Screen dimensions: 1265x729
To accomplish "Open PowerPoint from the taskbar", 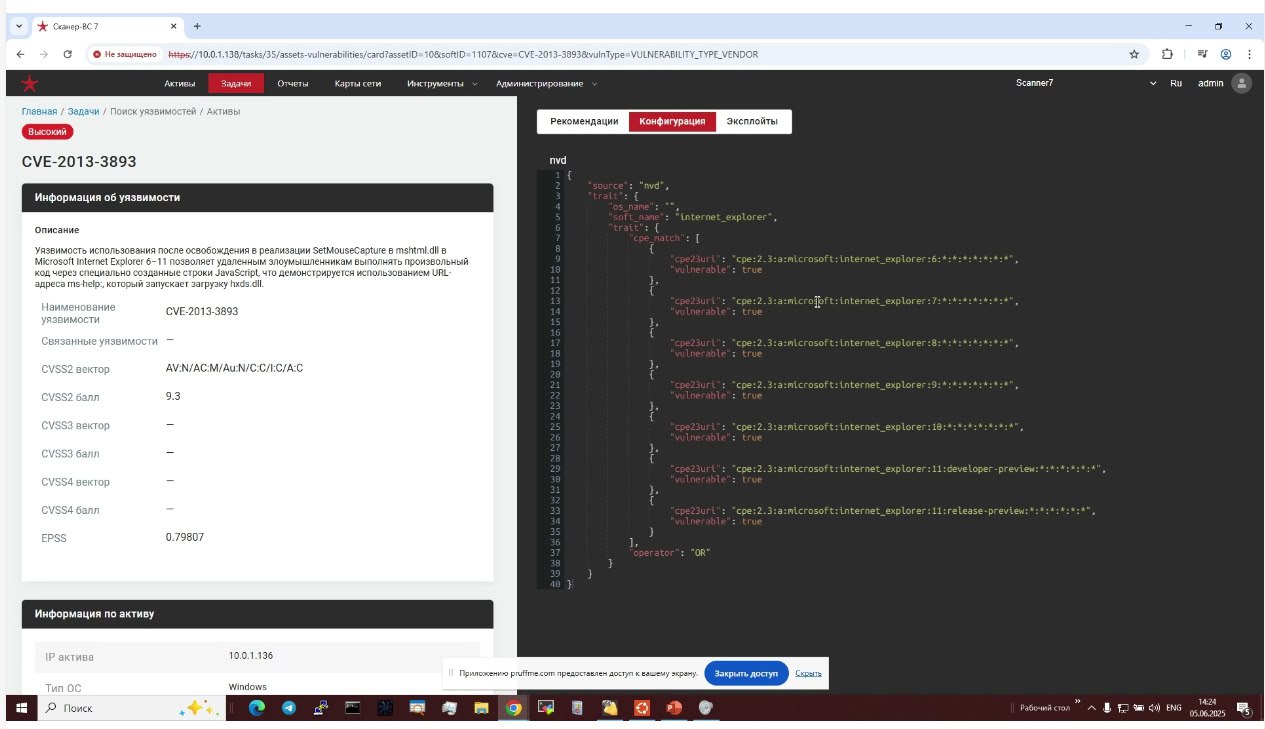I will pyautogui.click(x=674, y=708).
